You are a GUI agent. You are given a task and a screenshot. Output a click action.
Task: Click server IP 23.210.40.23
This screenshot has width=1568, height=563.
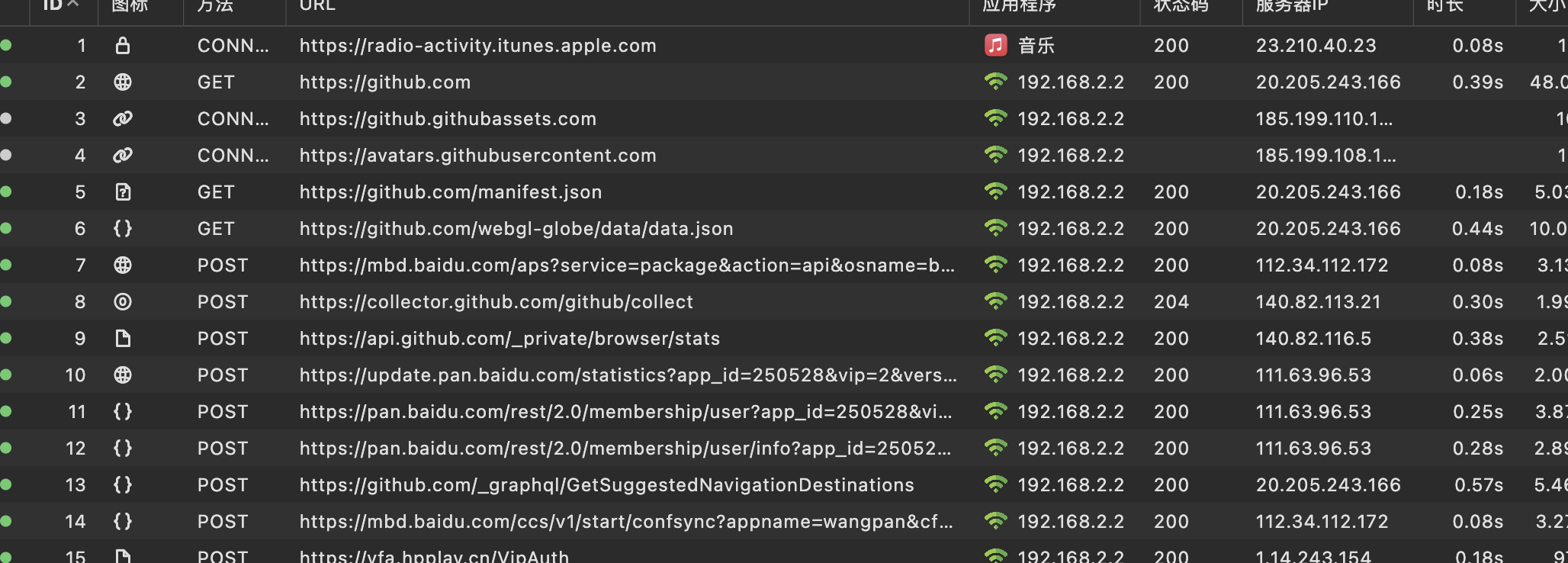1316,46
